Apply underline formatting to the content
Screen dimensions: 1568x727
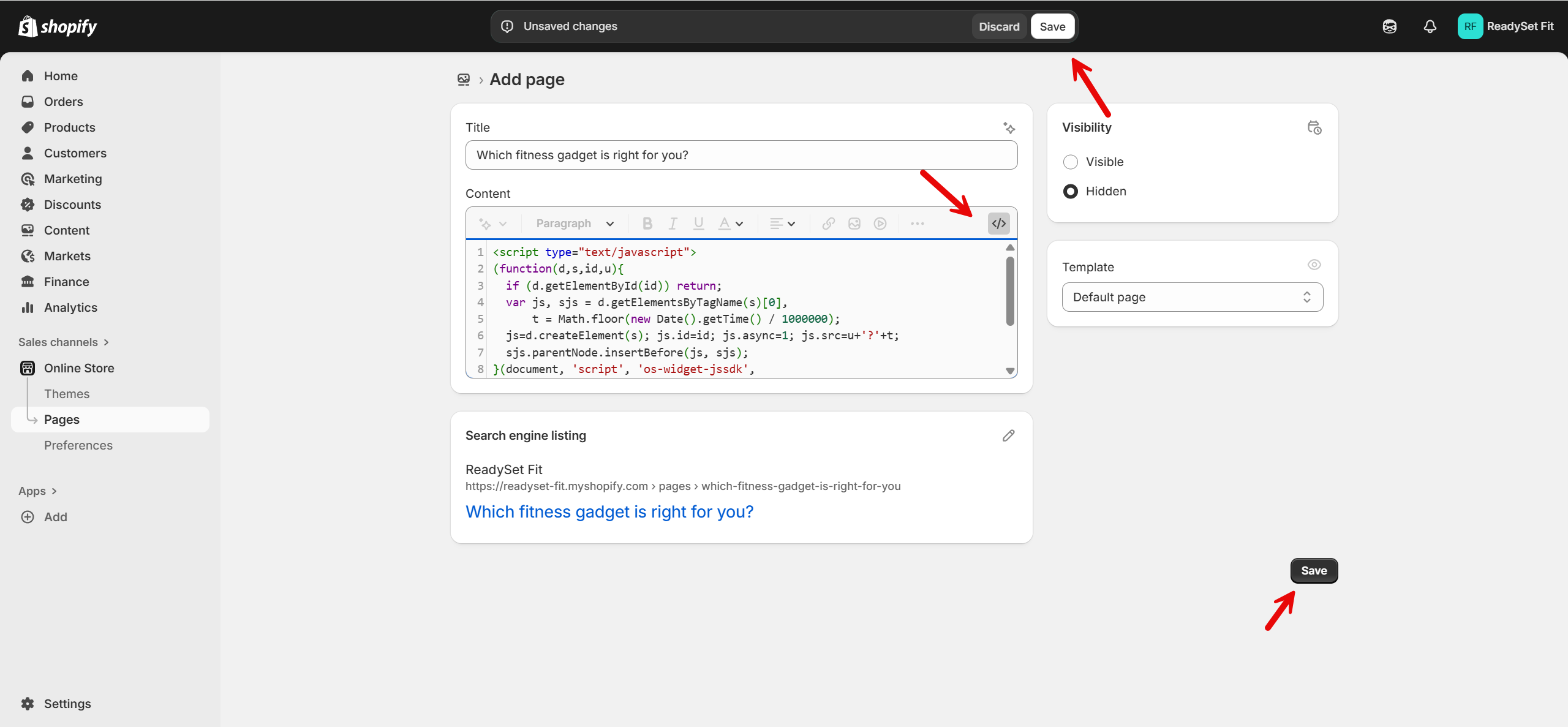[698, 223]
